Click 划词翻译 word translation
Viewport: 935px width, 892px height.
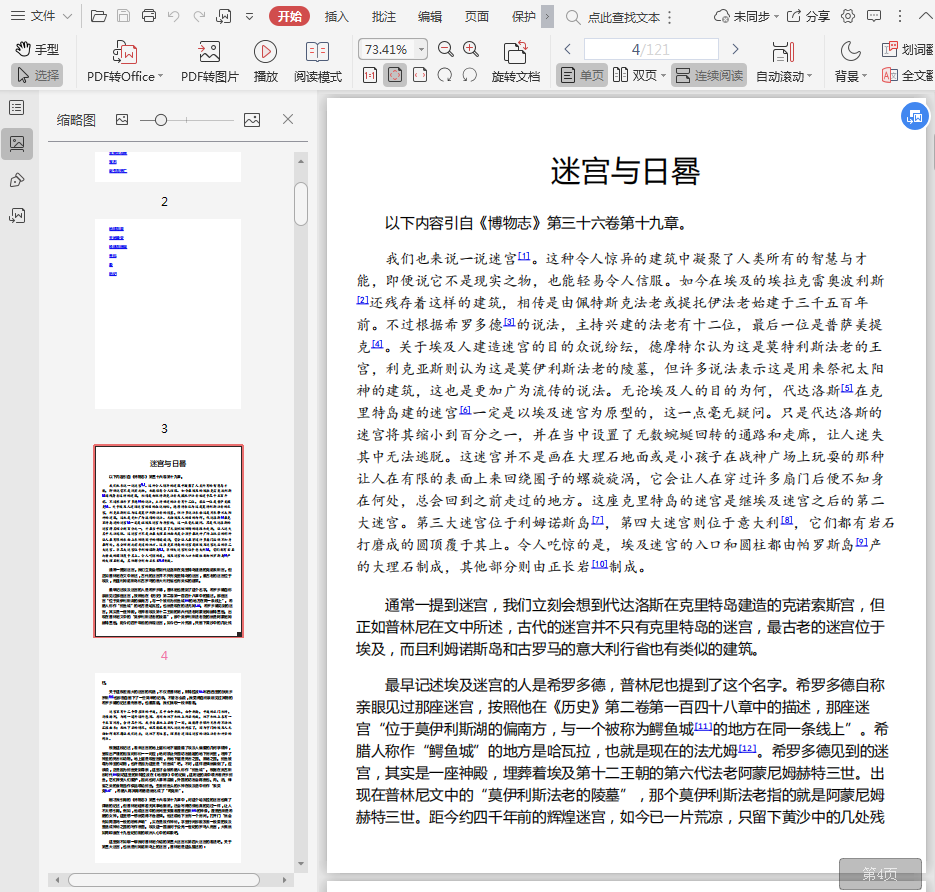pyautogui.click(x=908, y=49)
